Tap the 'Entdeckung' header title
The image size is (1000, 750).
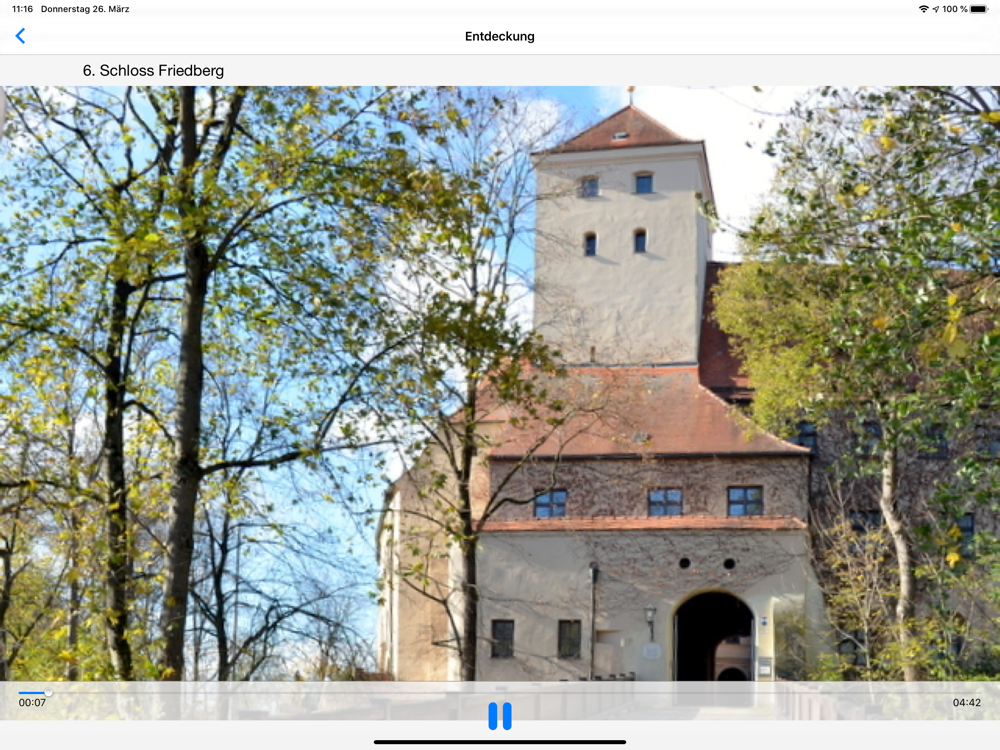pos(499,36)
